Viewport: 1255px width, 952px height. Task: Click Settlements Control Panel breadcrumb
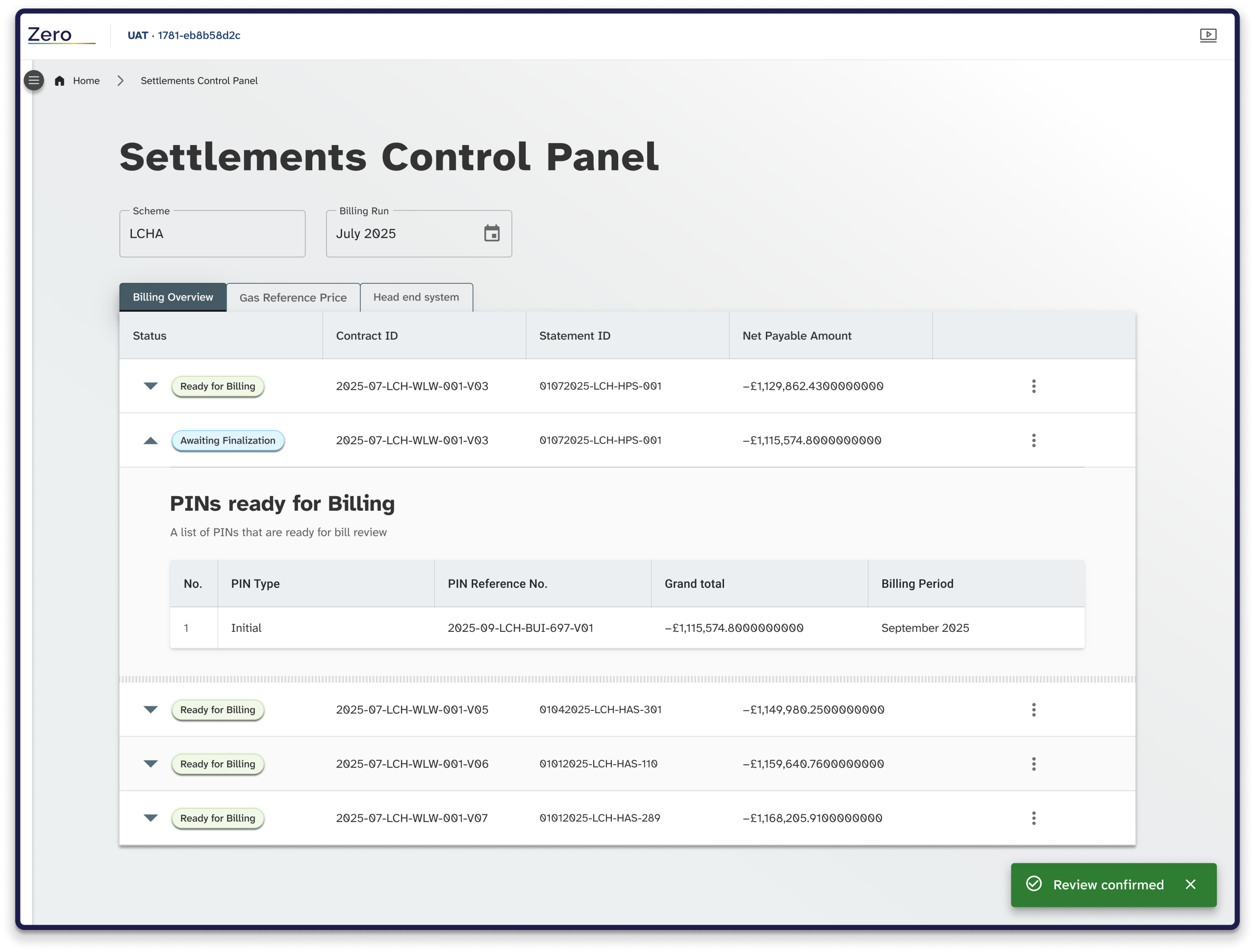[199, 80]
